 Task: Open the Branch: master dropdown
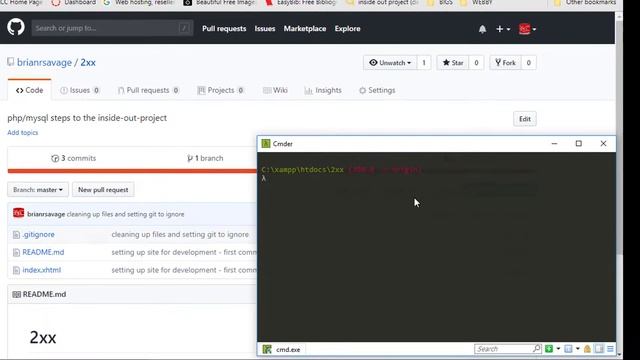(x=38, y=190)
